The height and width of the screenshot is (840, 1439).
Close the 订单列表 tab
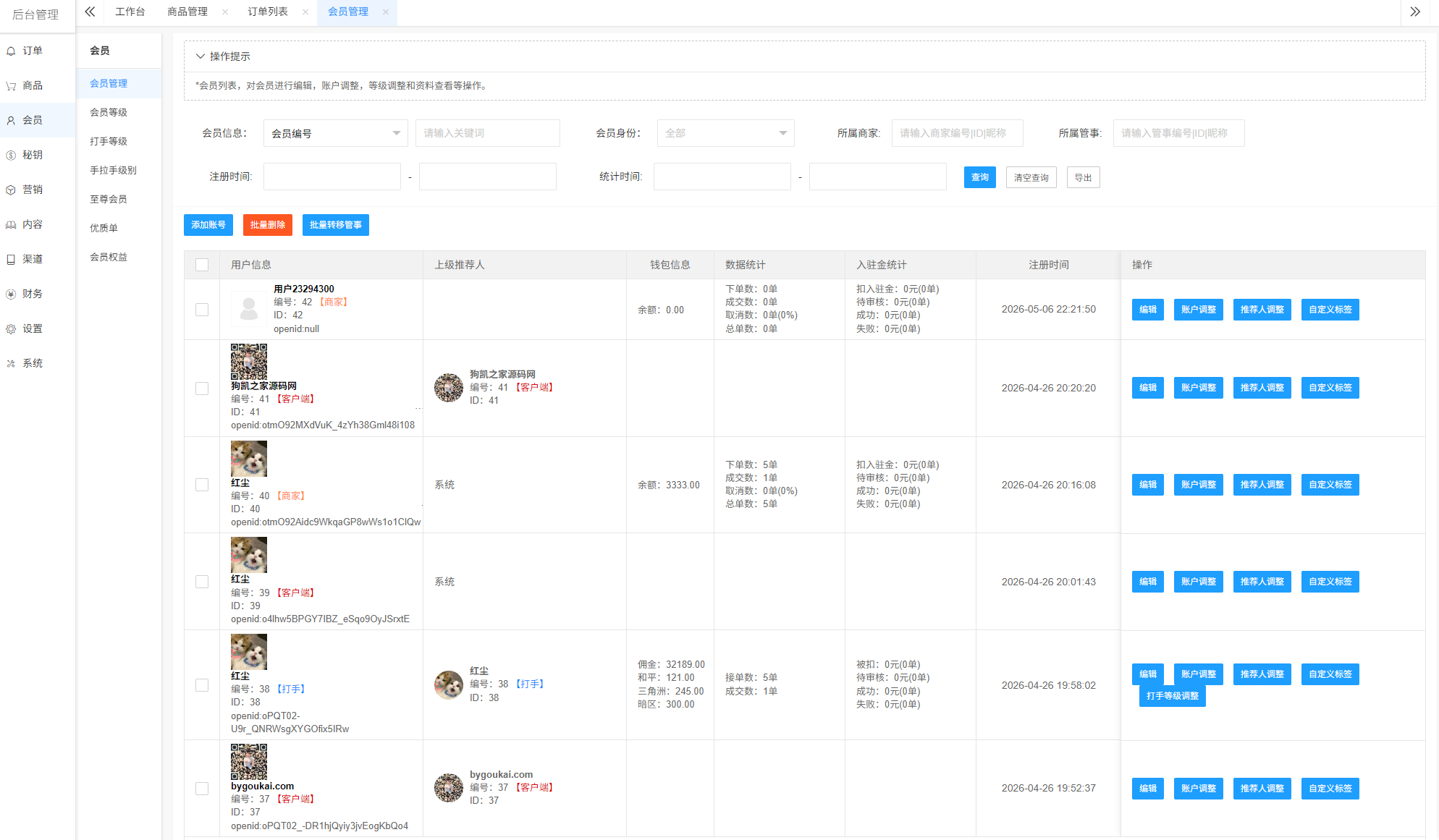pyautogui.click(x=305, y=12)
